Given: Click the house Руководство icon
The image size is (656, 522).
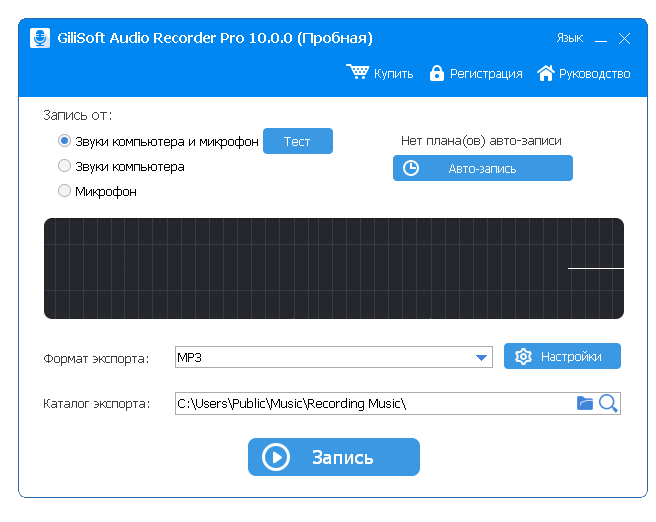Looking at the screenshot, I should tap(545, 73).
